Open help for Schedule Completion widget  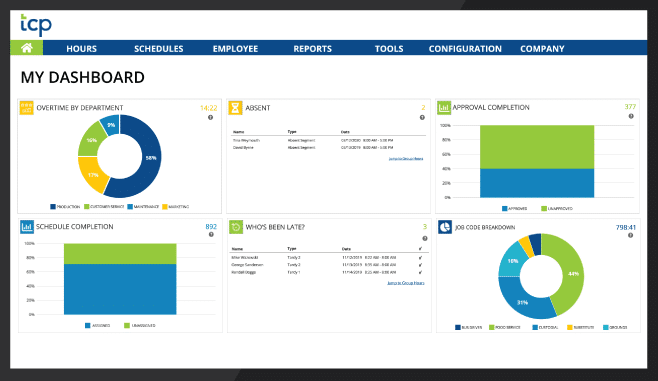211,235
